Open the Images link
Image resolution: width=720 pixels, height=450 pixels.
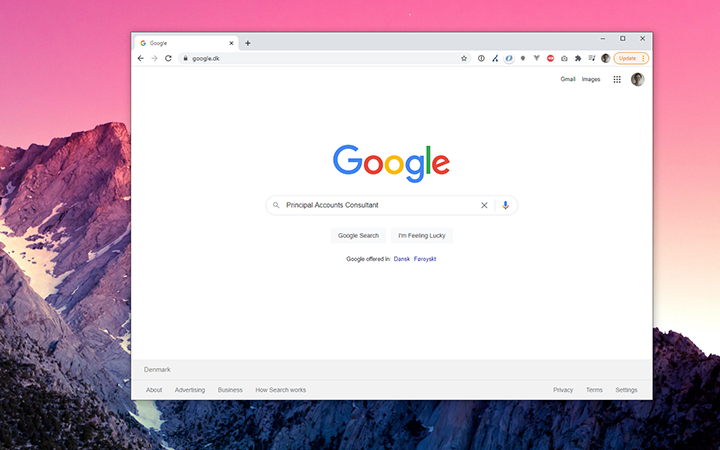591,79
